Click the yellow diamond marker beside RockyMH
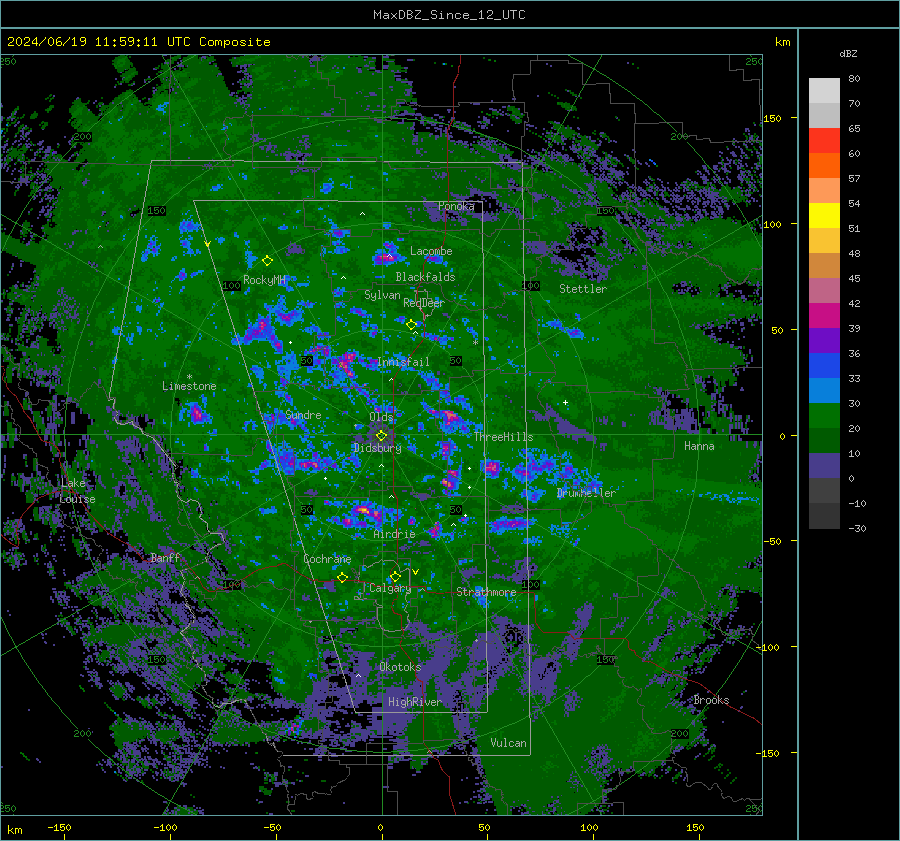Viewport: 900px width, 841px height. pos(267,261)
